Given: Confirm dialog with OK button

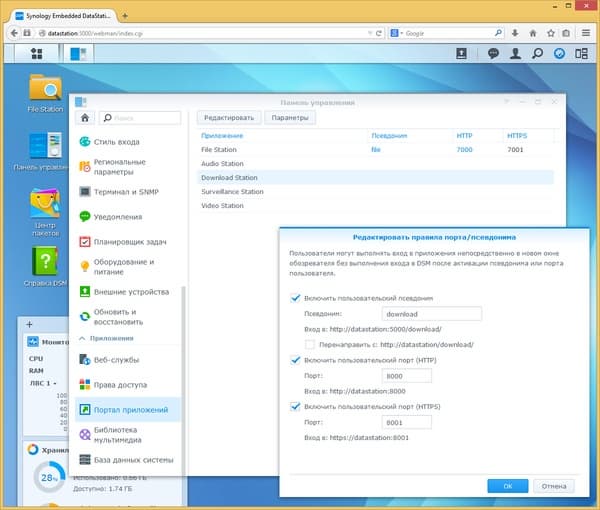Looking at the screenshot, I should tap(508, 486).
